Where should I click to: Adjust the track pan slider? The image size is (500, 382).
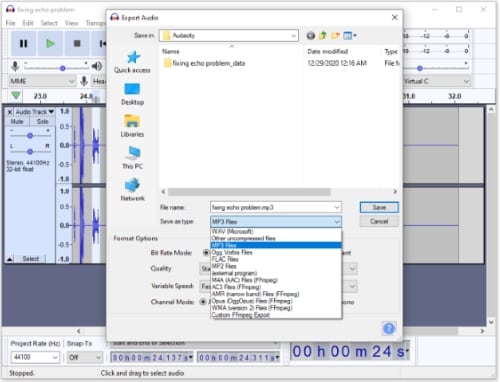(30, 151)
